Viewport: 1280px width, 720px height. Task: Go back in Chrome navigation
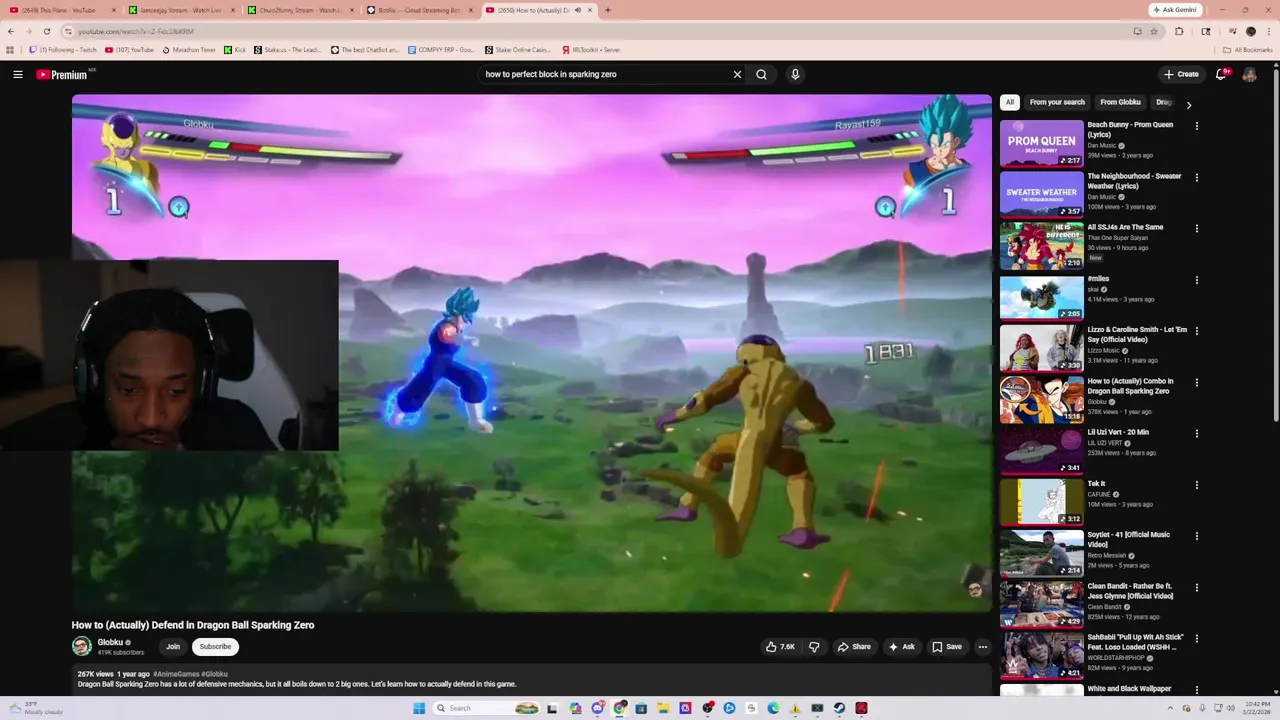11,31
